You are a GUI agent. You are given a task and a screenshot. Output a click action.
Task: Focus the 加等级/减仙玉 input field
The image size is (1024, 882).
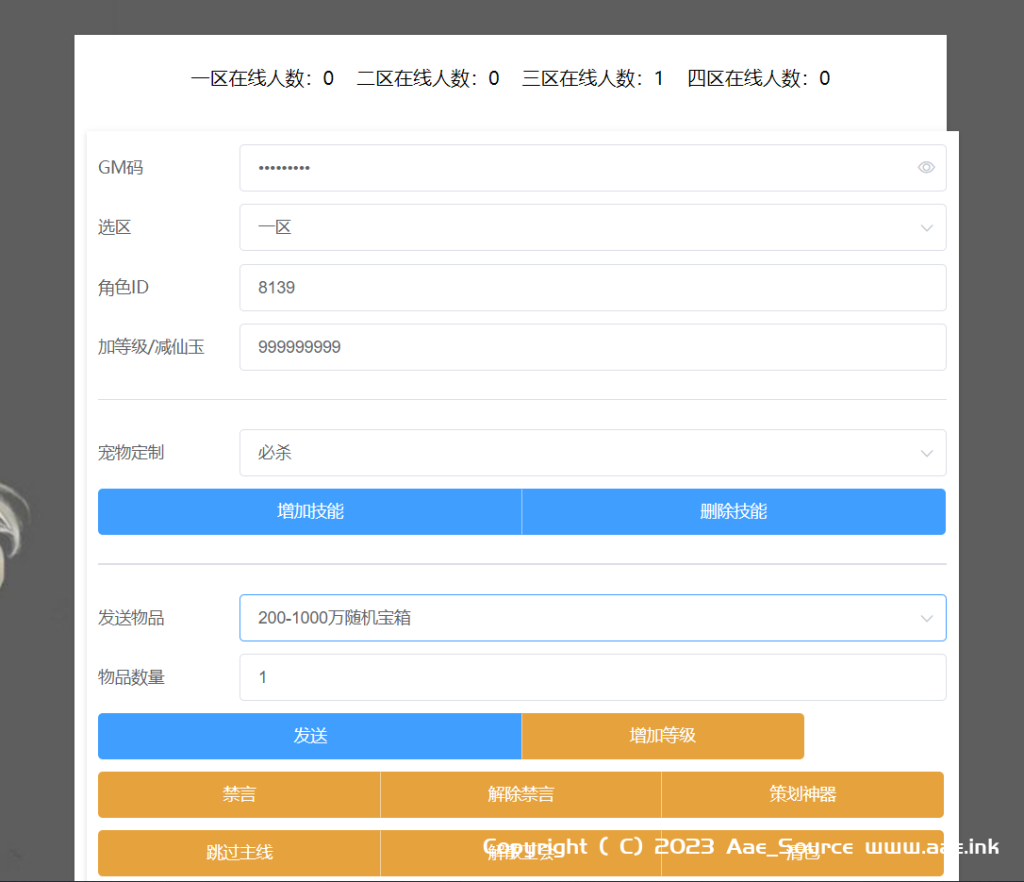(592, 347)
